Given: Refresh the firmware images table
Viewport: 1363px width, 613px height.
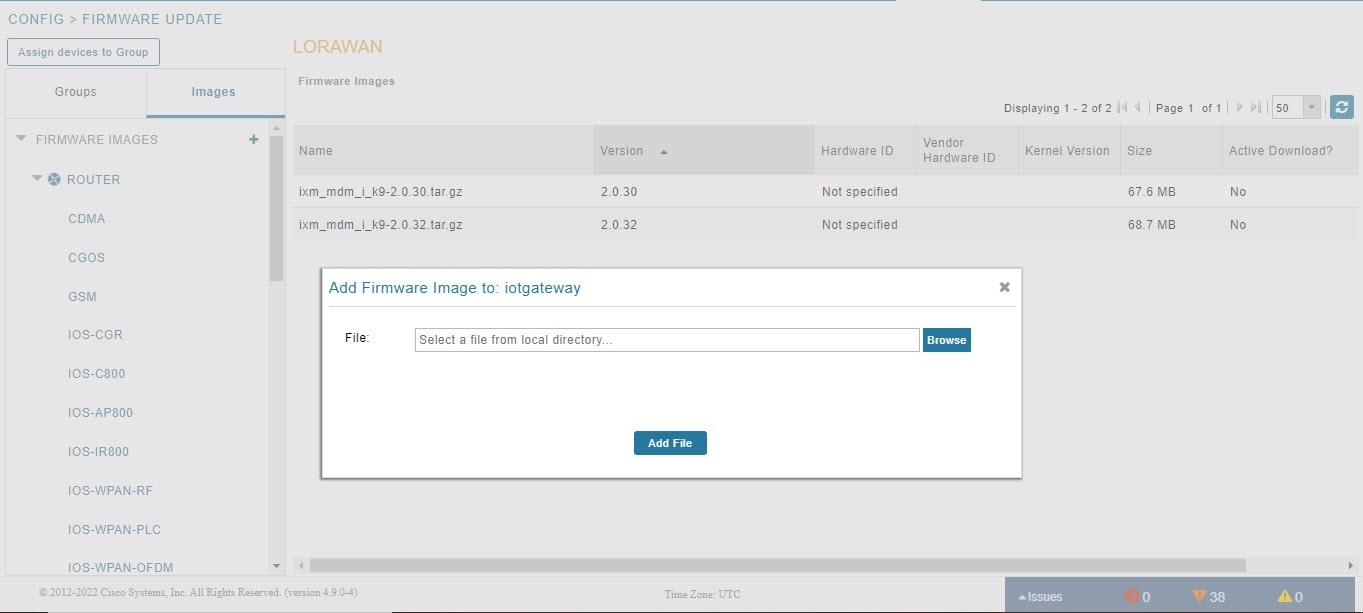Looking at the screenshot, I should [x=1342, y=107].
